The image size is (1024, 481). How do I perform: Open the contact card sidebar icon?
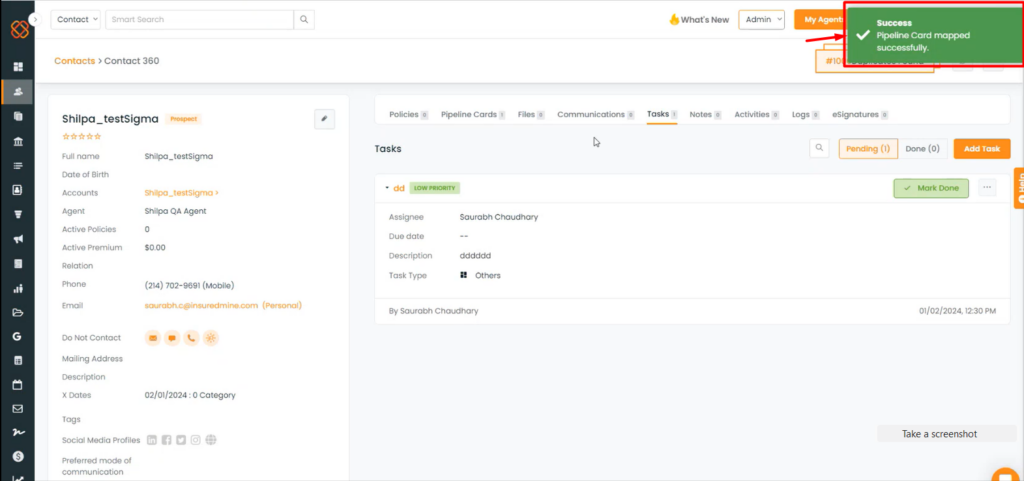point(18,190)
